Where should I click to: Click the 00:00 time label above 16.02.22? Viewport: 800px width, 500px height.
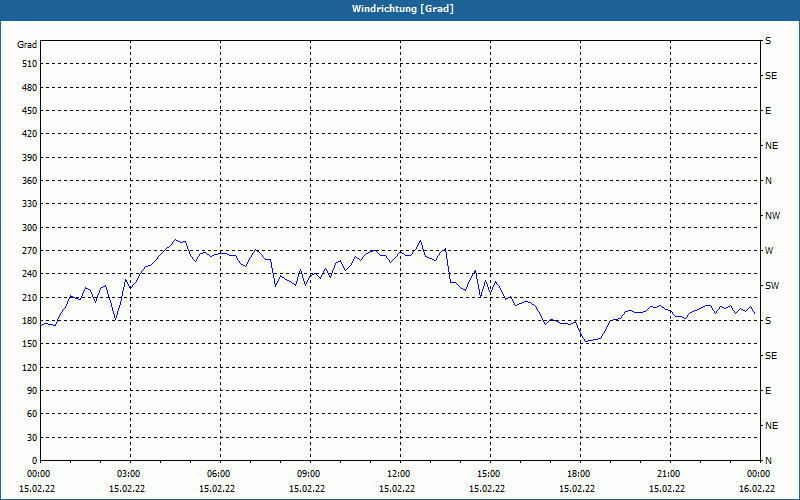pos(758,474)
